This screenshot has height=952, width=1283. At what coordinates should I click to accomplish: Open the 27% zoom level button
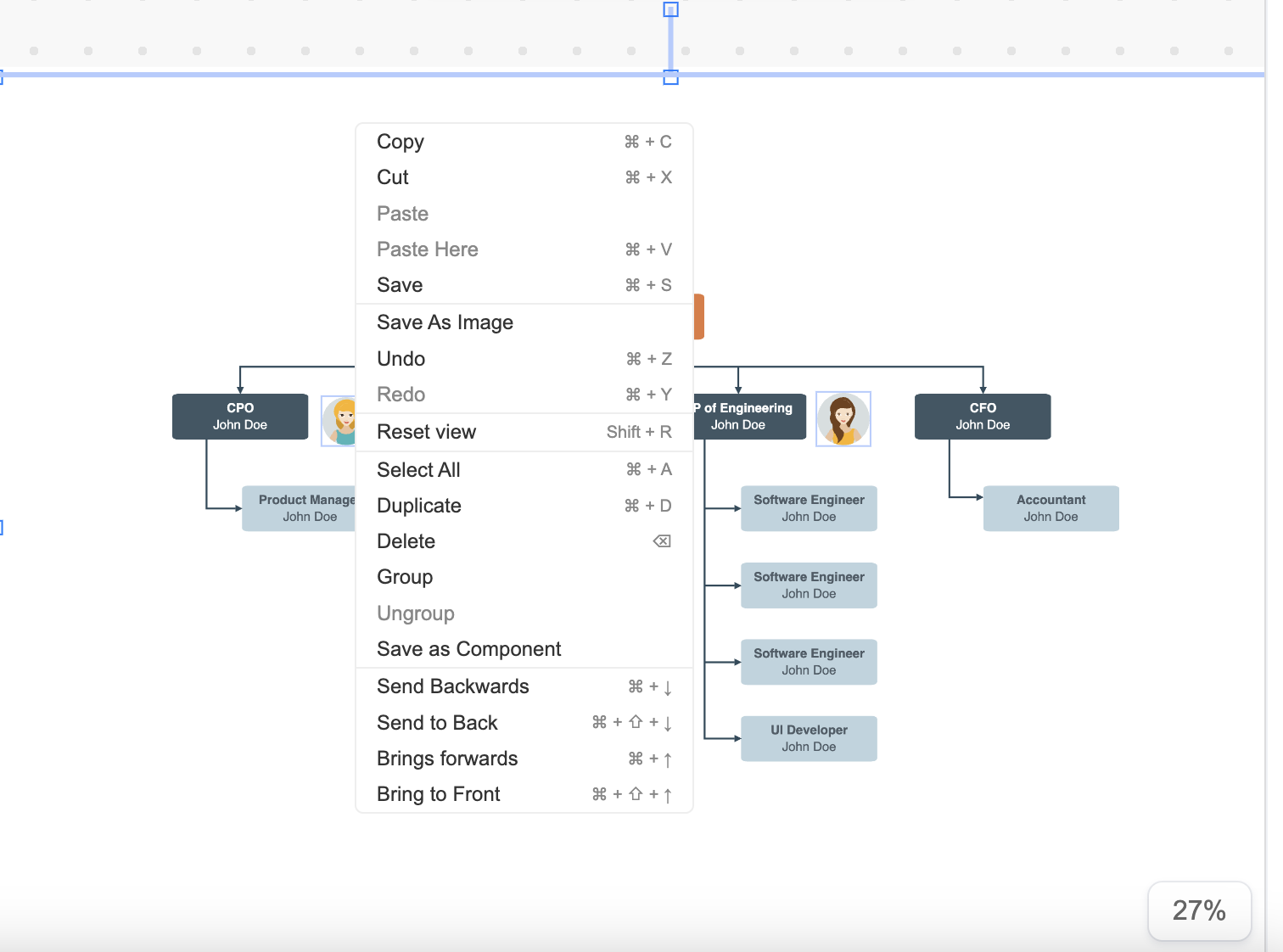click(1198, 910)
